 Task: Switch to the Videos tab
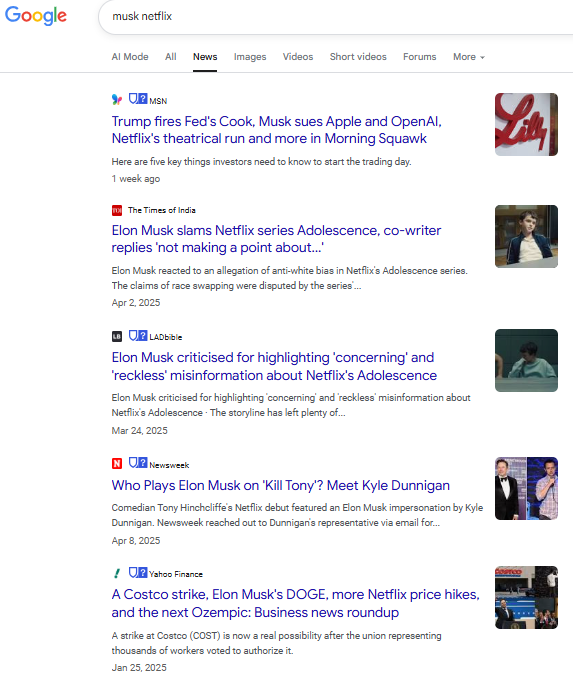pyautogui.click(x=298, y=57)
